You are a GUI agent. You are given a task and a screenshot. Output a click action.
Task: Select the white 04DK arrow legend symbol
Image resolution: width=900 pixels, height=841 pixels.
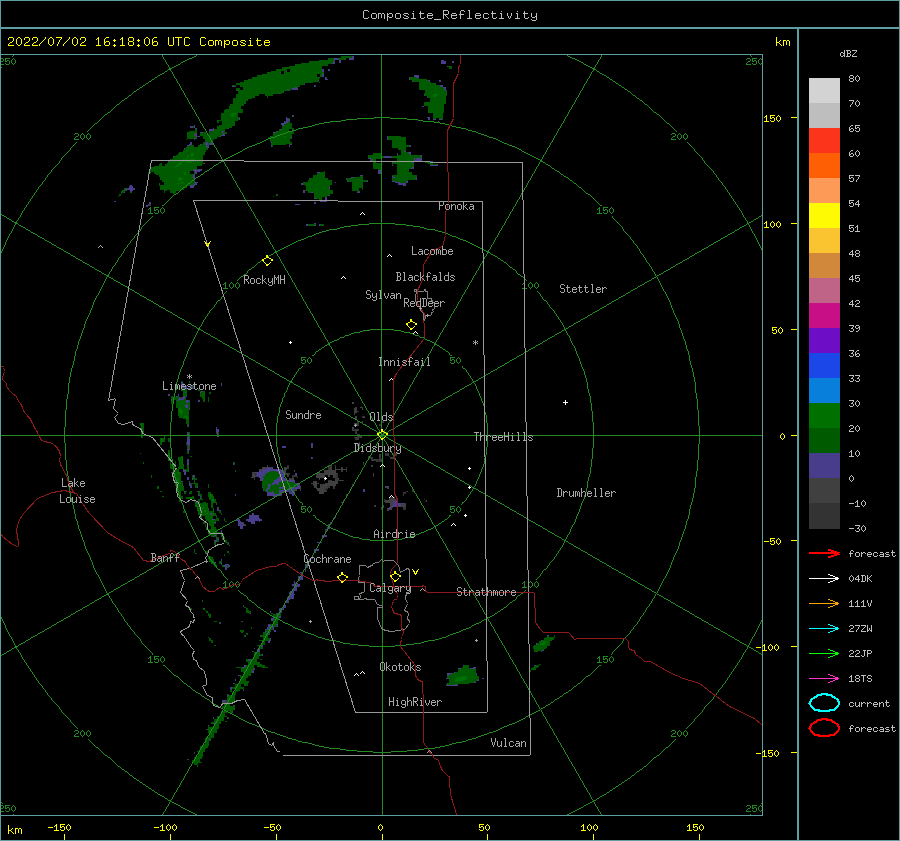(x=824, y=579)
